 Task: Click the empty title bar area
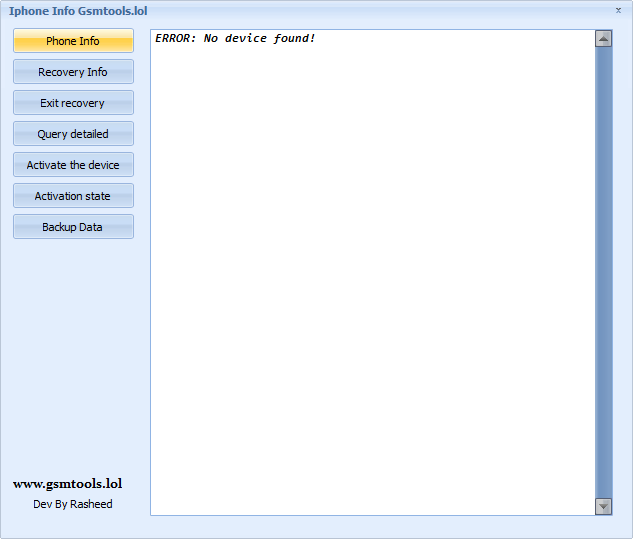(x=380, y=11)
